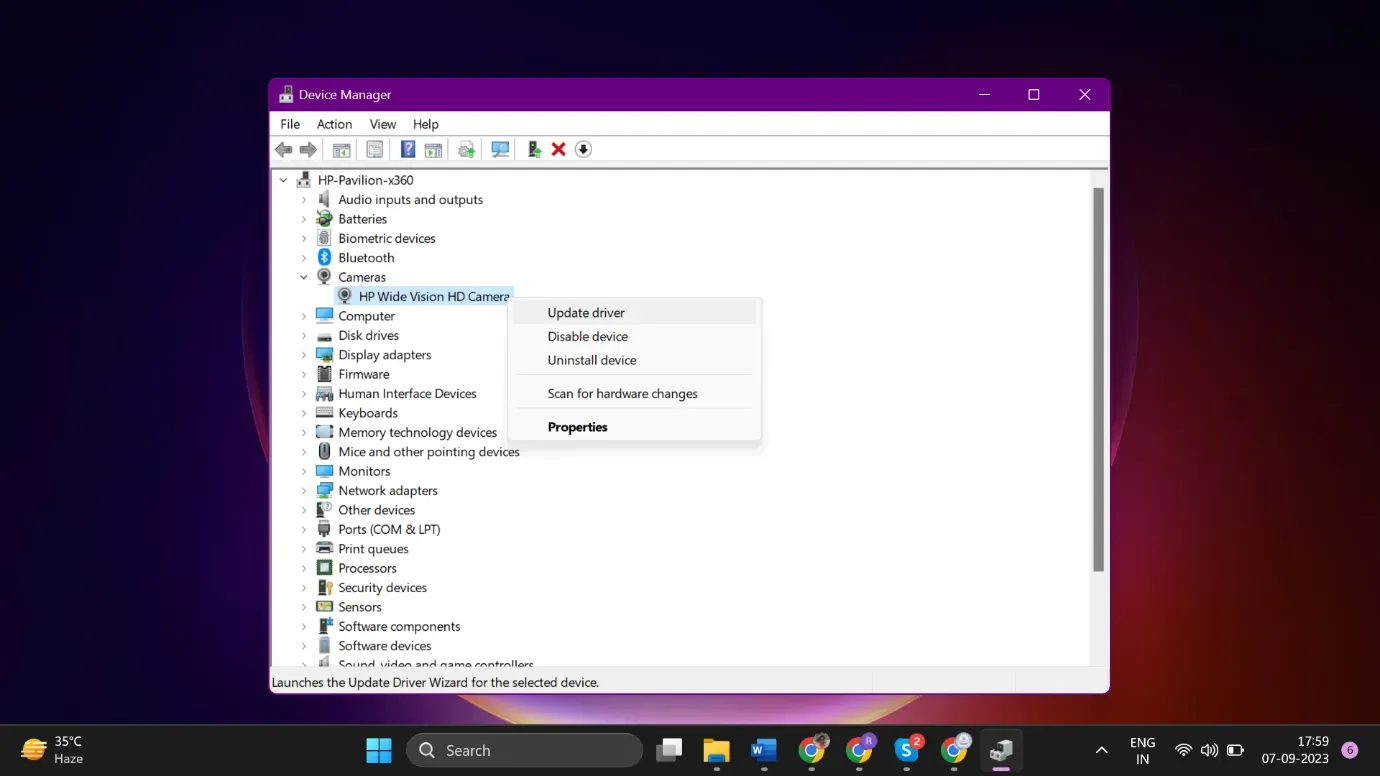
Task: Select the Software devices label
Action: pos(385,645)
